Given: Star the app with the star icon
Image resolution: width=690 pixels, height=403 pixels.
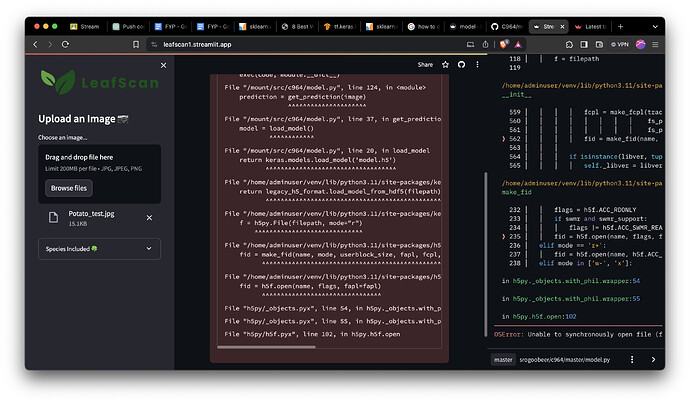Looking at the screenshot, I should pyautogui.click(x=445, y=65).
